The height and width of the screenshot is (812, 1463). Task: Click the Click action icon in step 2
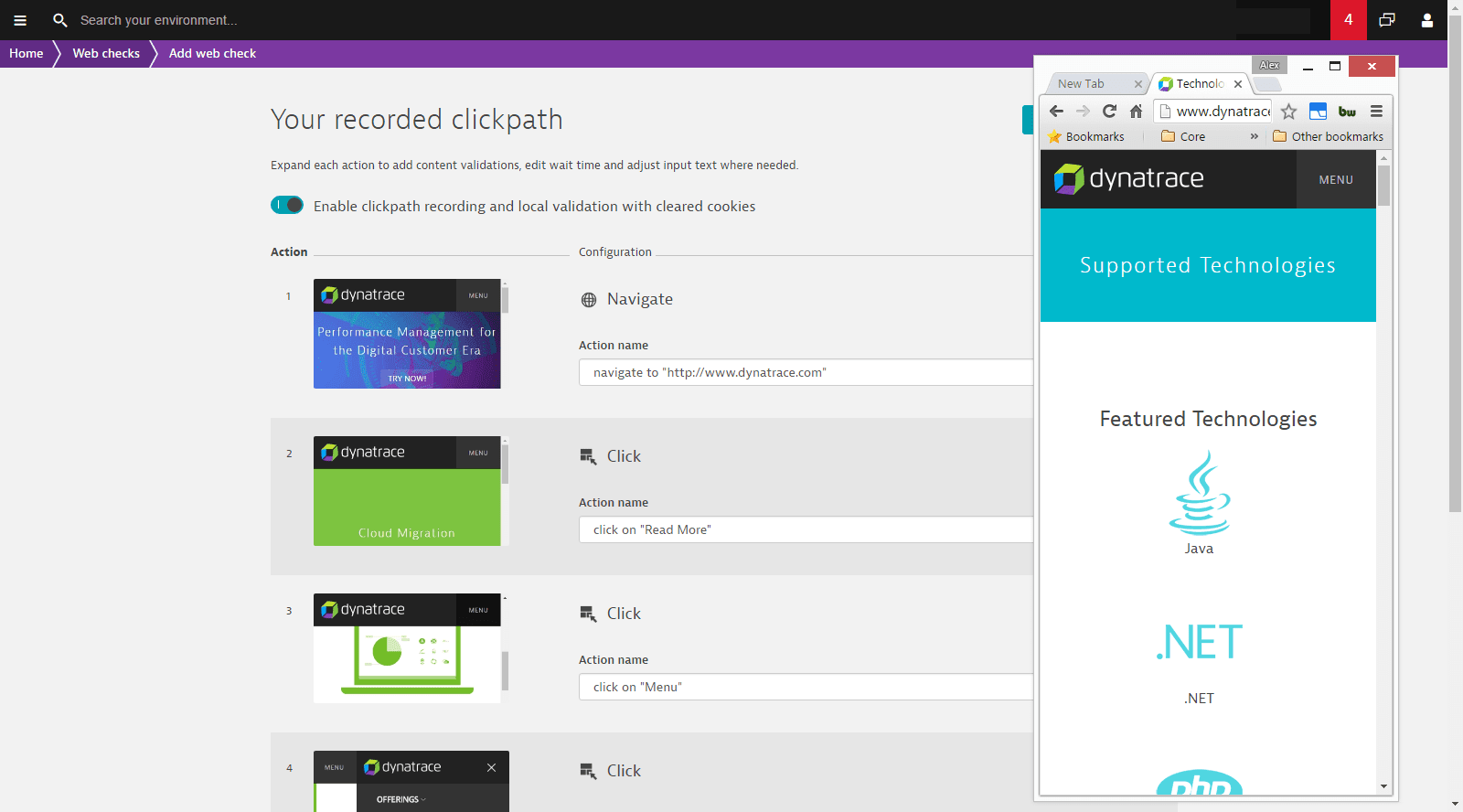(588, 456)
